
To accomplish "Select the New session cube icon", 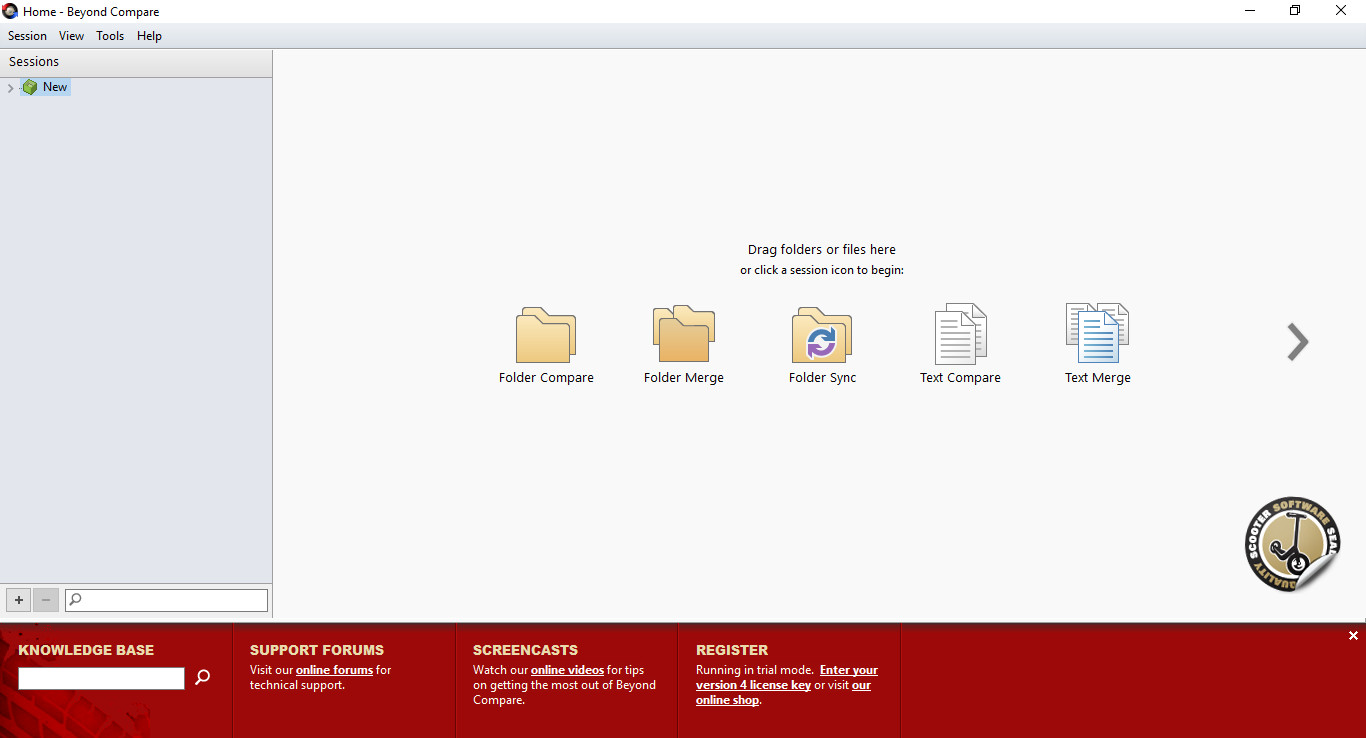I will tap(30, 87).
